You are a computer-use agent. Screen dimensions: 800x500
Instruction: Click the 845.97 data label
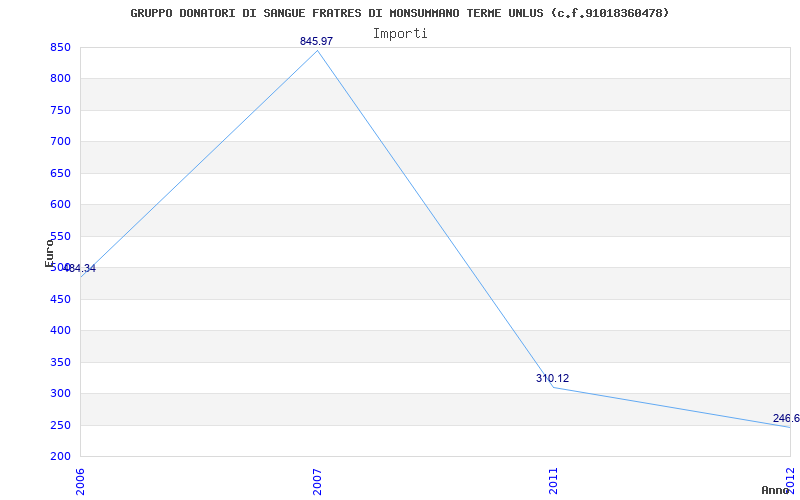pyautogui.click(x=316, y=41)
